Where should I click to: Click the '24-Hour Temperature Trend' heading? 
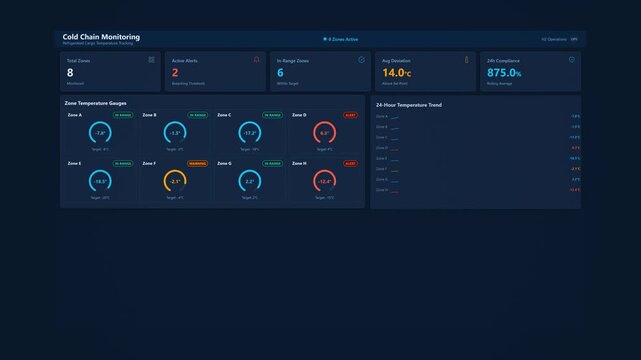click(x=409, y=105)
